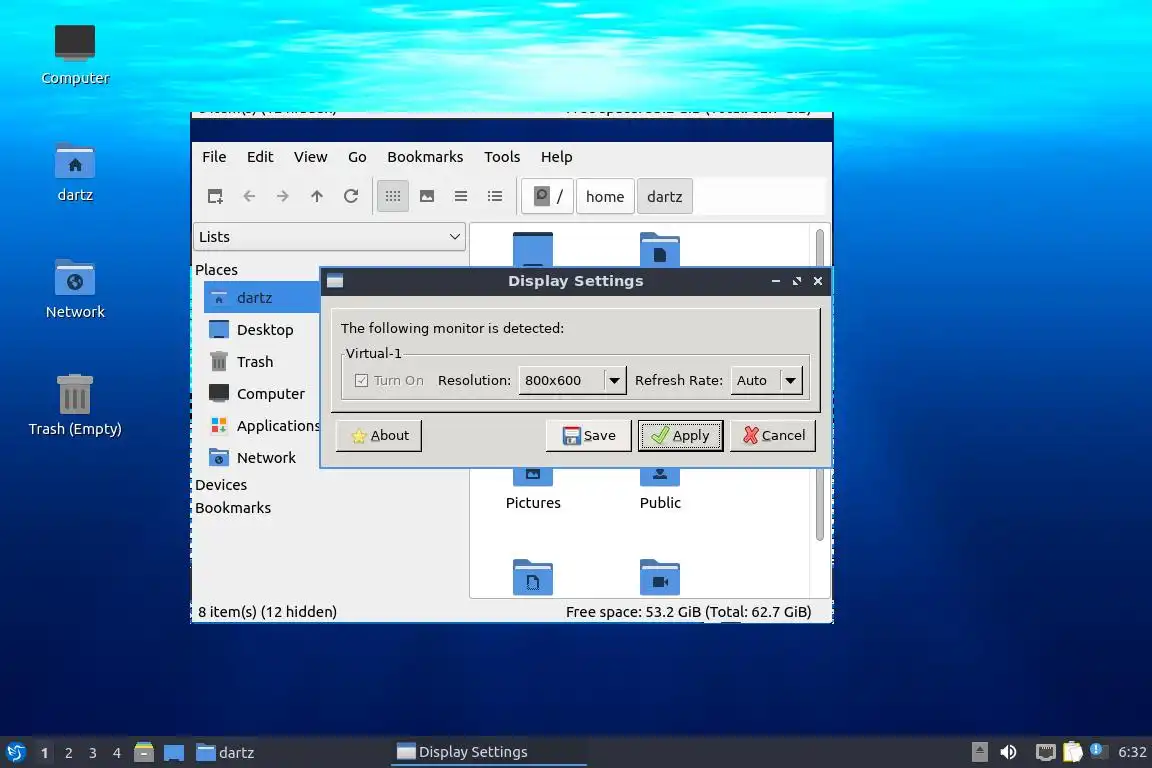Click the volume icon in system tray

1008,752
